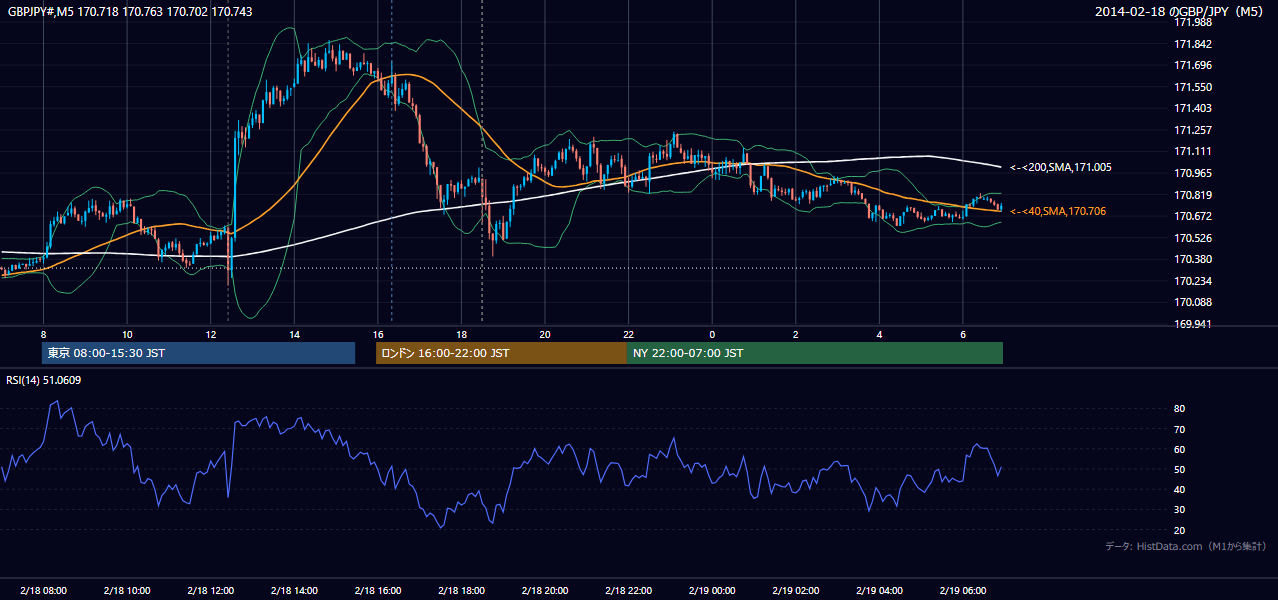
Task: Click hour label 18 under the price chart
Action: [461, 334]
